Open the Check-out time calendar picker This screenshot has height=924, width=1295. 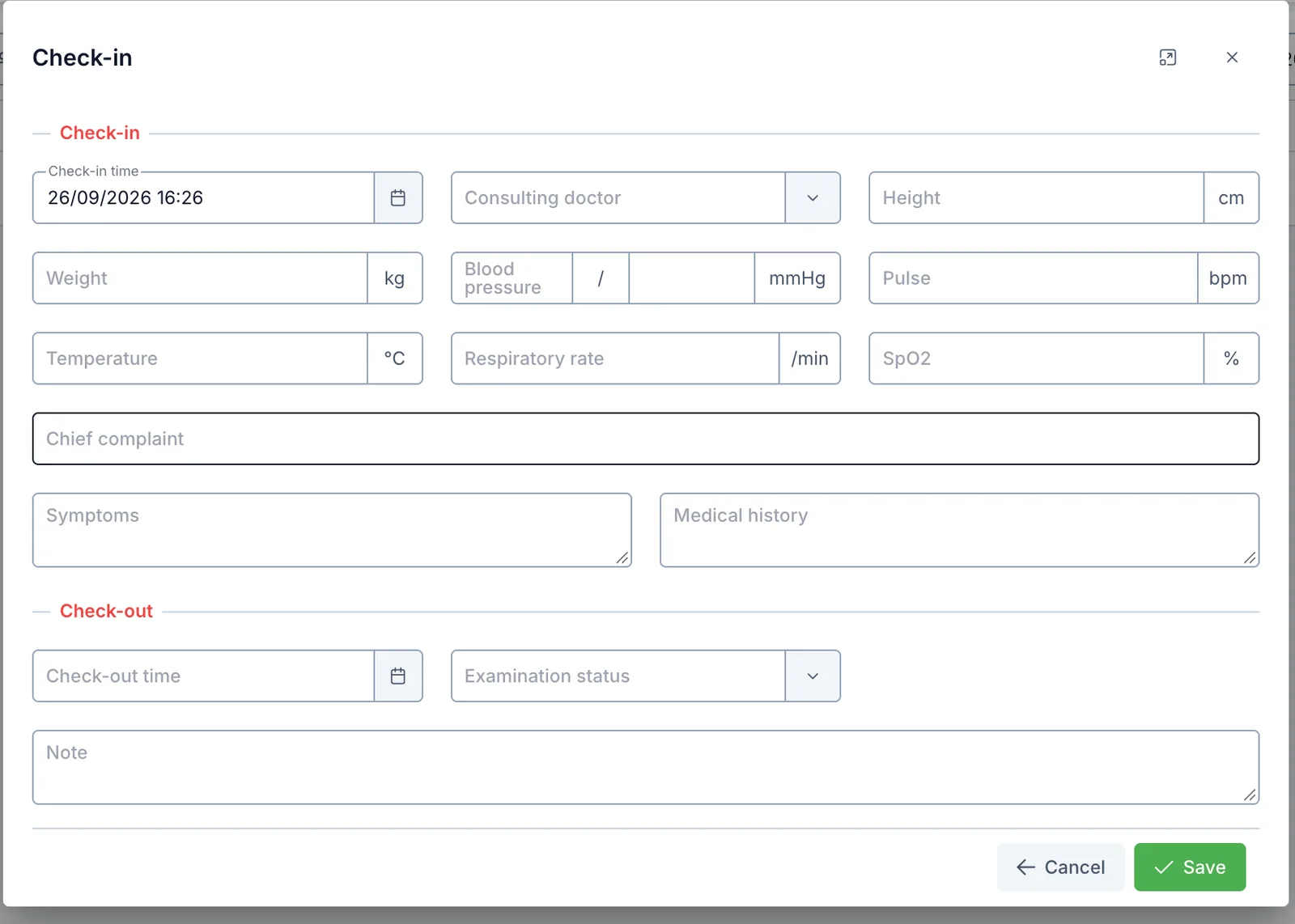click(x=398, y=676)
